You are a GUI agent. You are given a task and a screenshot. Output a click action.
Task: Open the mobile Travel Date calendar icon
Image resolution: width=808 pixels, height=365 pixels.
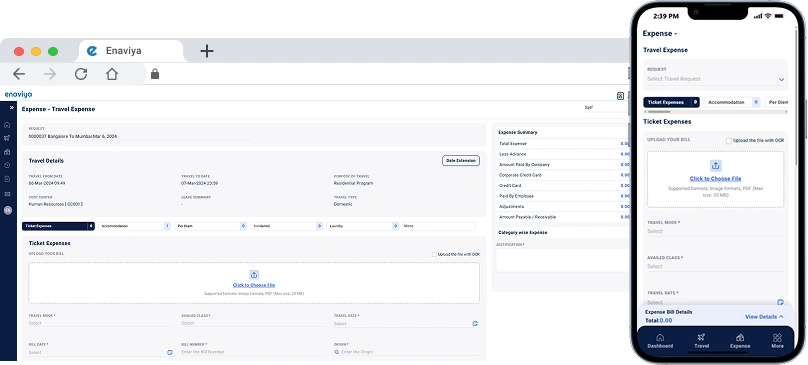pos(781,302)
